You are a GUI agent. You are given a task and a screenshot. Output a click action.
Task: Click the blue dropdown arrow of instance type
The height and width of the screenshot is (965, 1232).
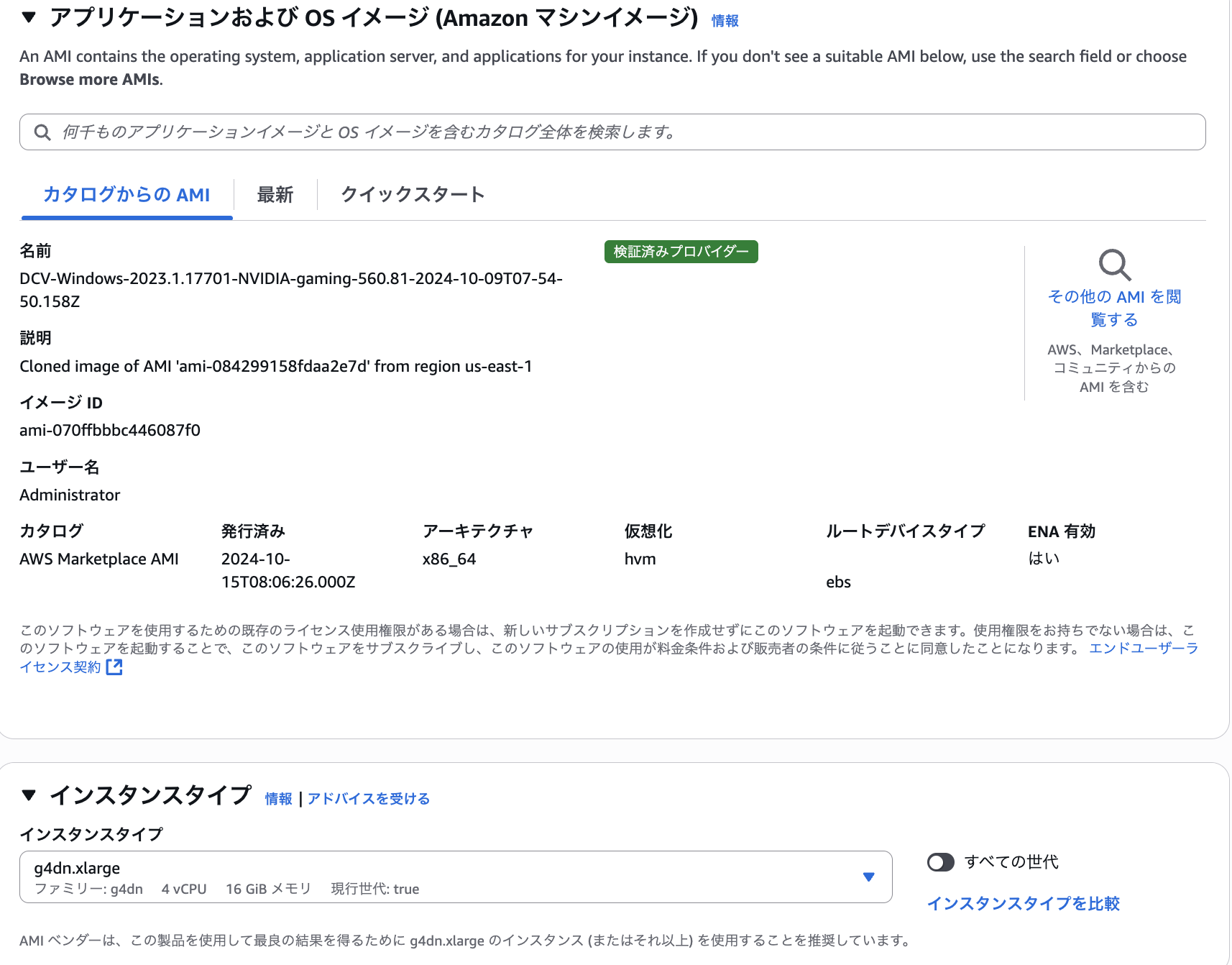tap(868, 877)
